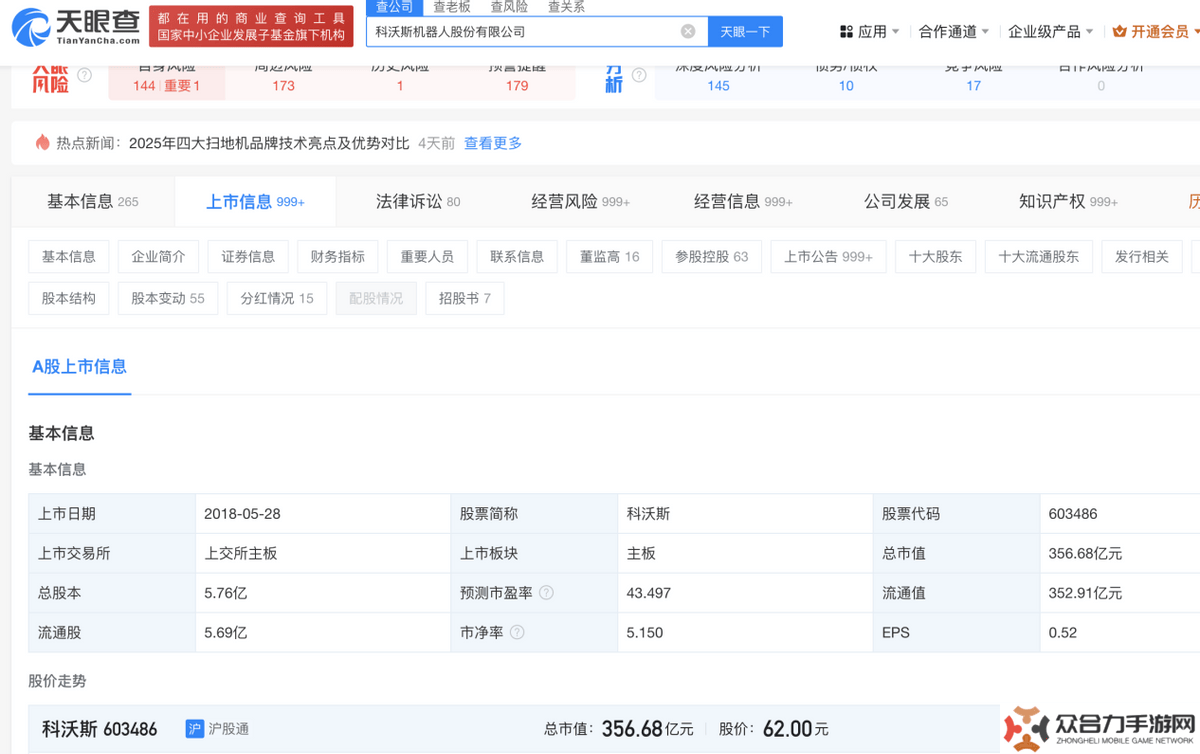Click the 发行相关 button
This screenshot has height=754, width=1200.
(1142, 257)
